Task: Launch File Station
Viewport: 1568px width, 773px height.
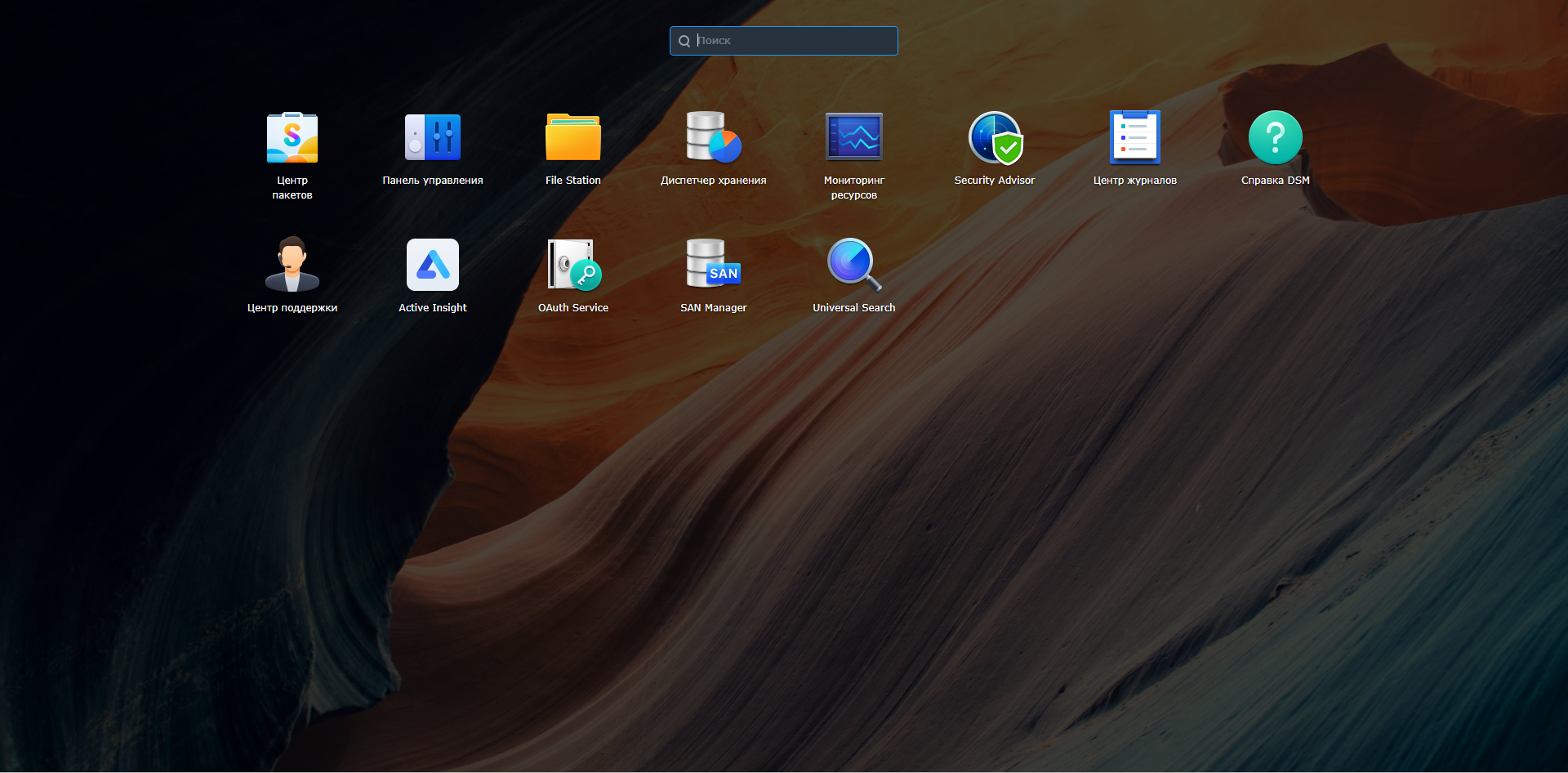Action: click(x=573, y=138)
